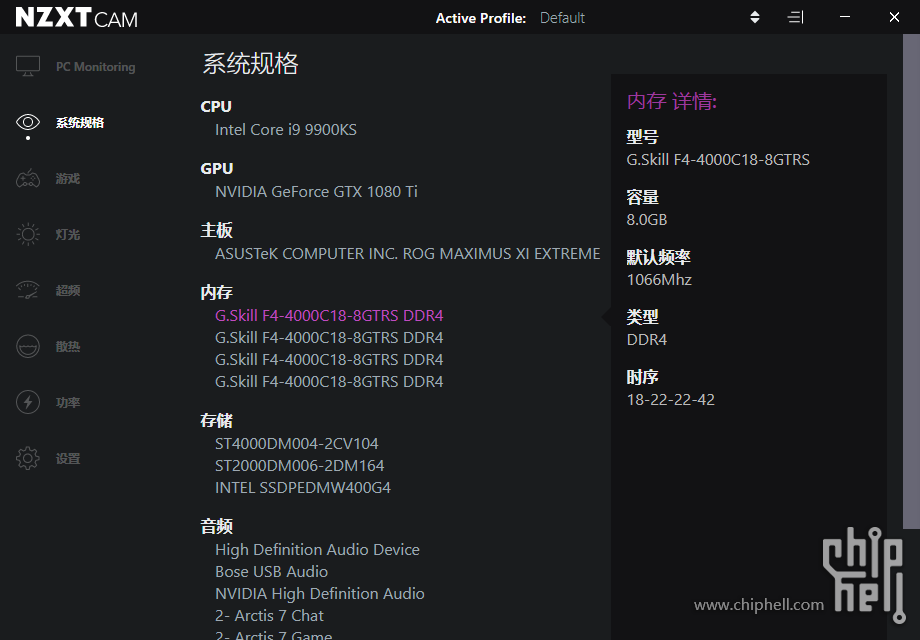
Task: Select 2- Arctis 7 Chat entry
Action: pyautogui.click(x=269, y=615)
